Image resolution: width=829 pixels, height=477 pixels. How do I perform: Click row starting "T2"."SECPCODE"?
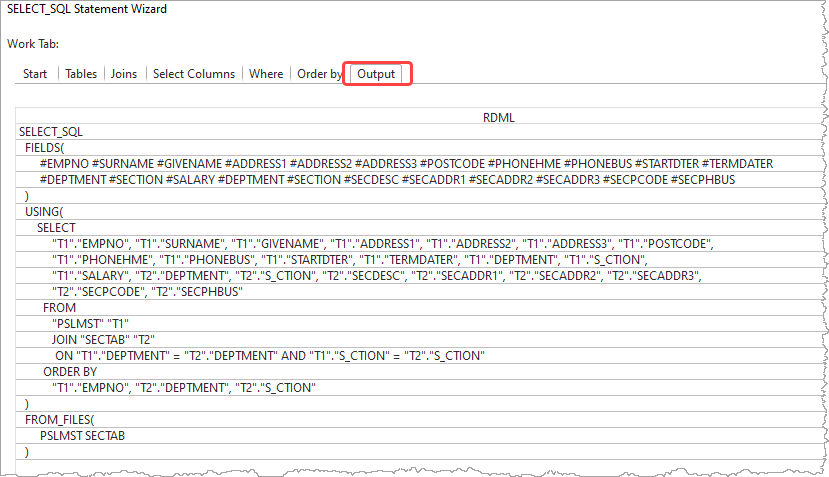tap(422, 292)
